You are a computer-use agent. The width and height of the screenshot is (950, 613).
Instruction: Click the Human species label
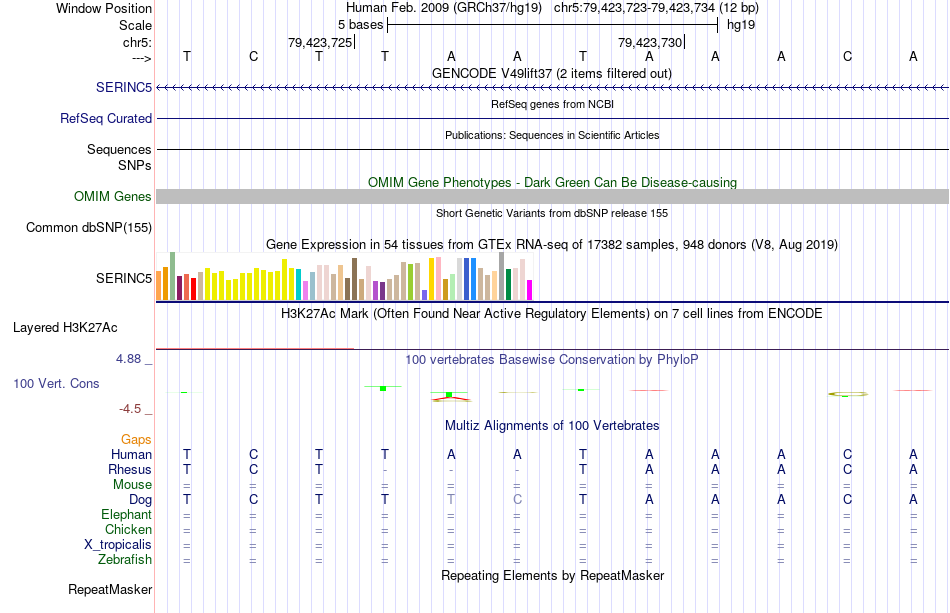(x=131, y=454)
